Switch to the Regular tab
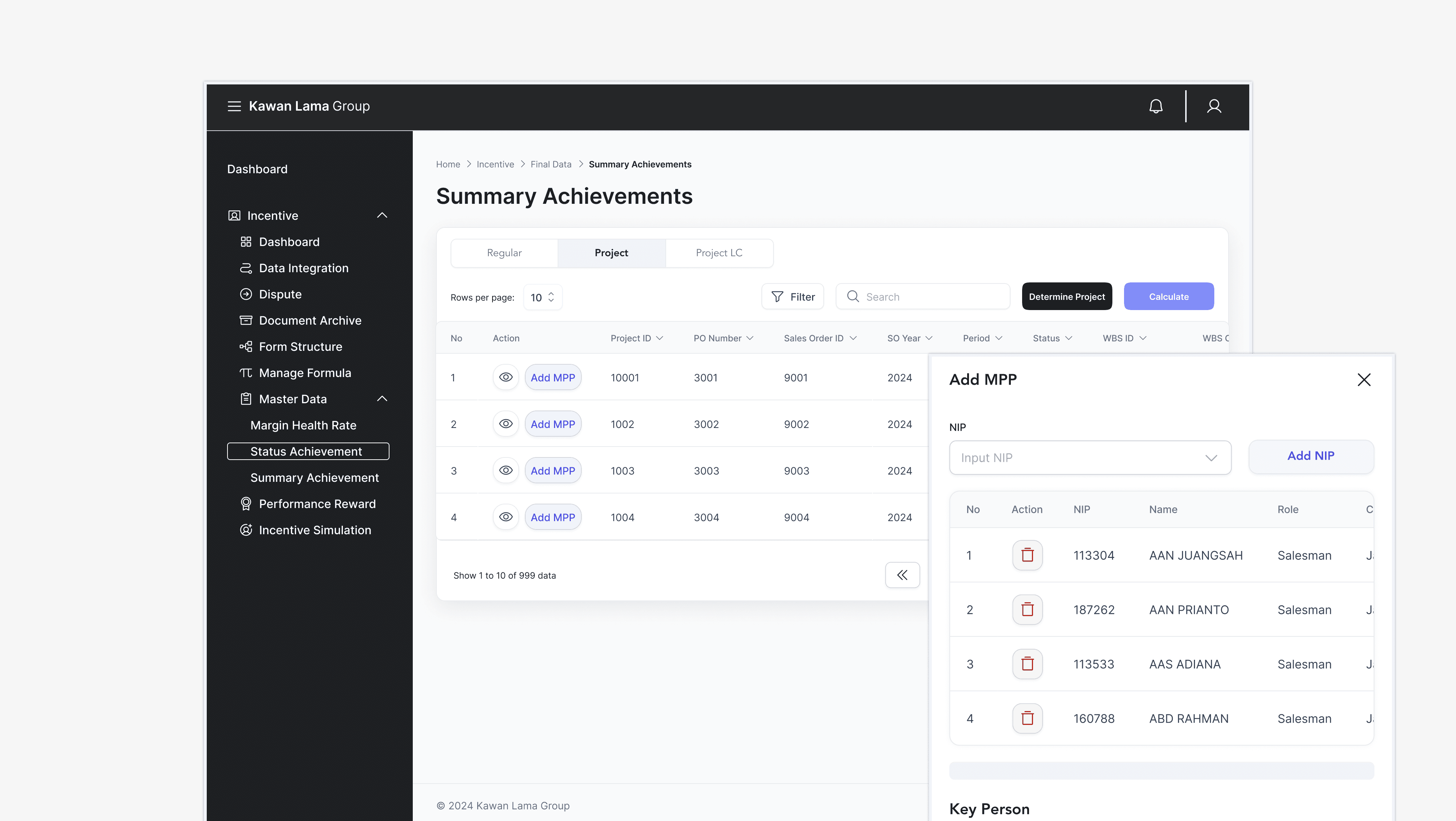Screen dimensions: 1456x821 [504, 253]
